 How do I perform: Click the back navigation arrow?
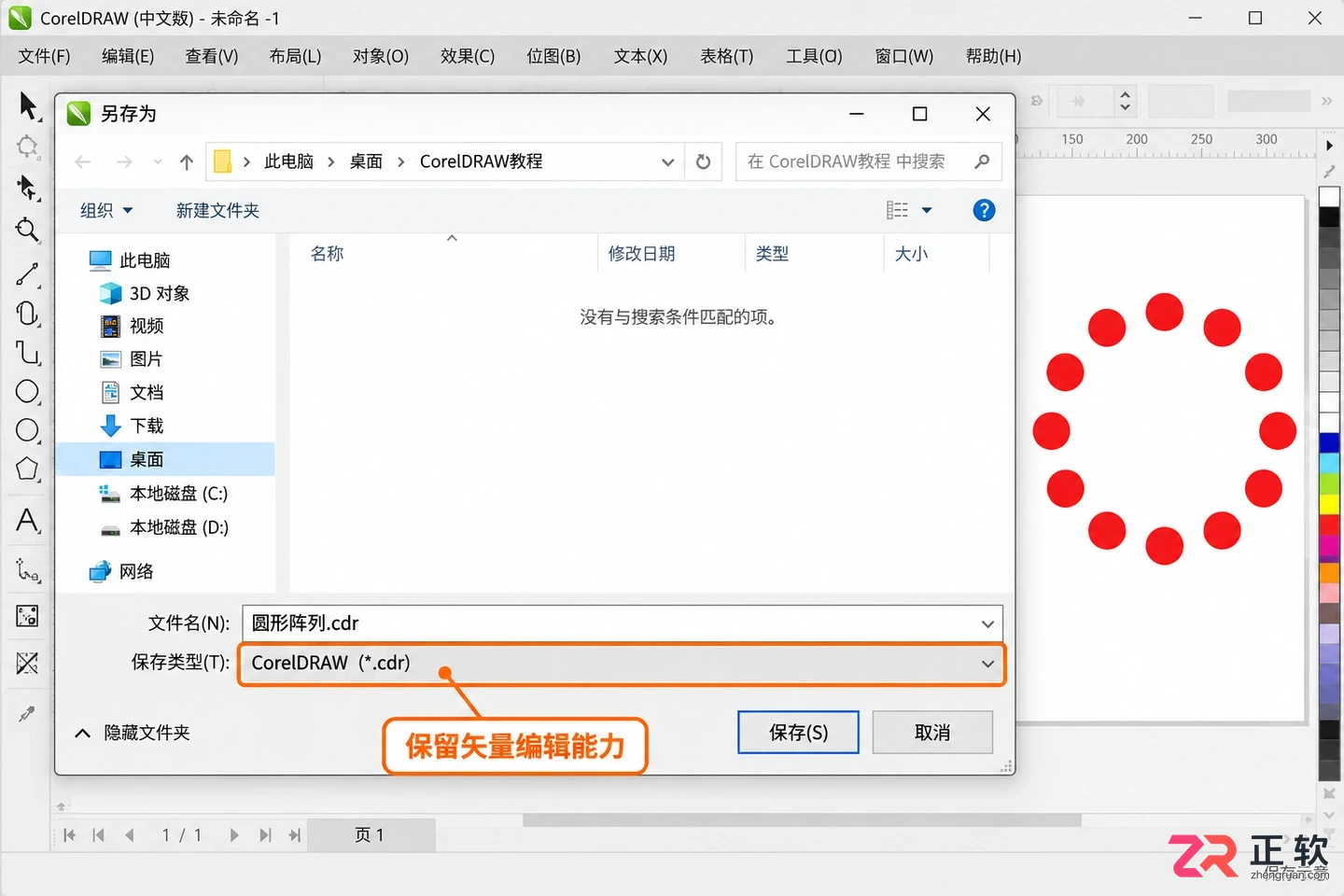tap(83, 161)
